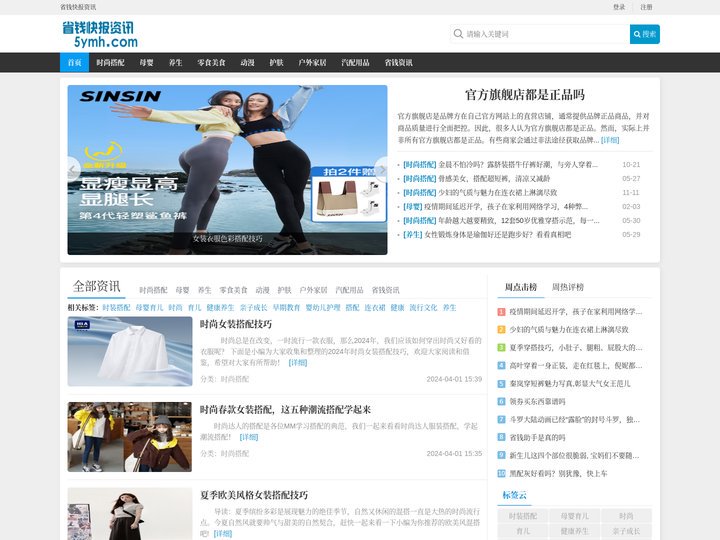Open white shirt thumbnail of 时尚女装搭配技巧
The image size is (720, 540).
coord(130,351)
